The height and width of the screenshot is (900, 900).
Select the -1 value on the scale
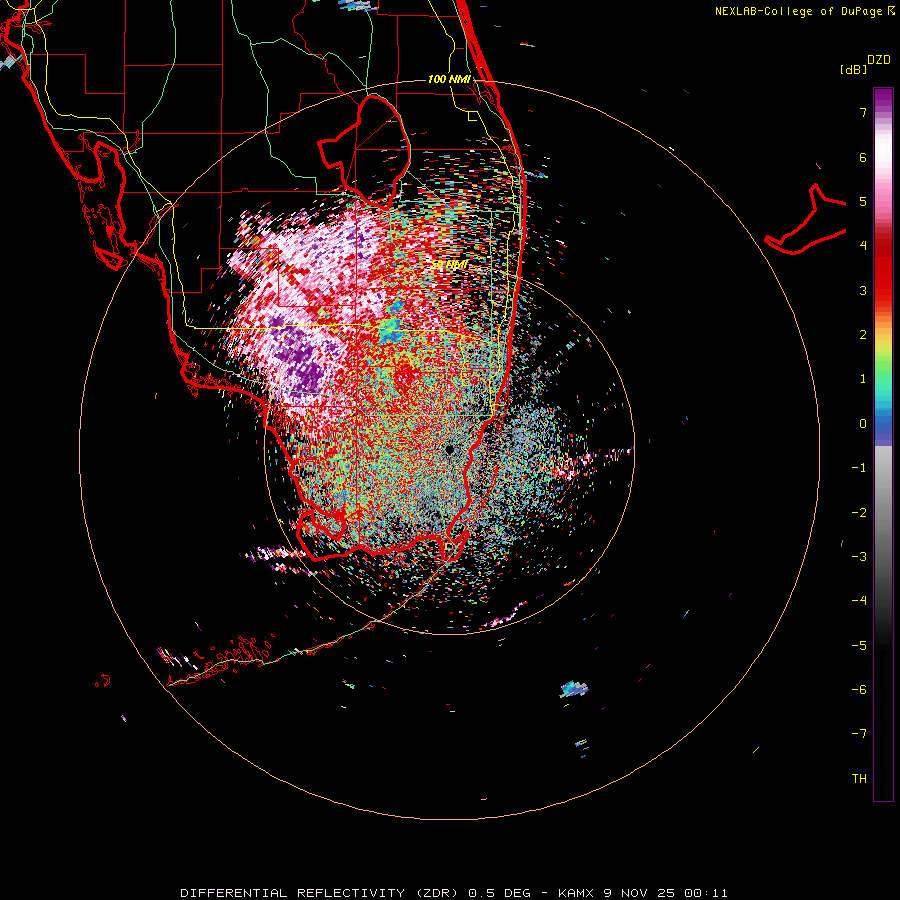pos(859,468)
